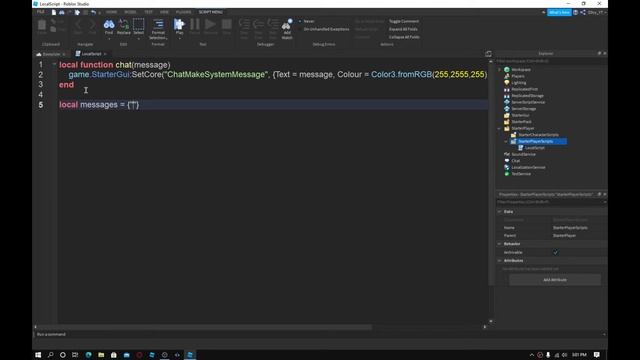Open File Explorer from the taskbar

(101, 355)
